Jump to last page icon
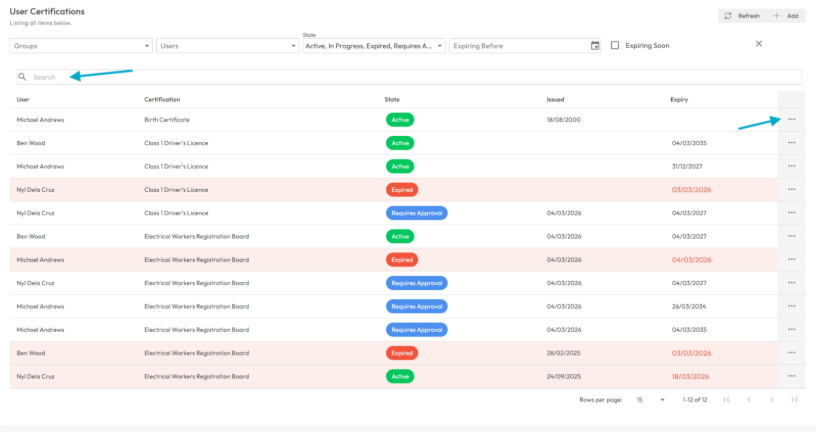 point(794,400)
